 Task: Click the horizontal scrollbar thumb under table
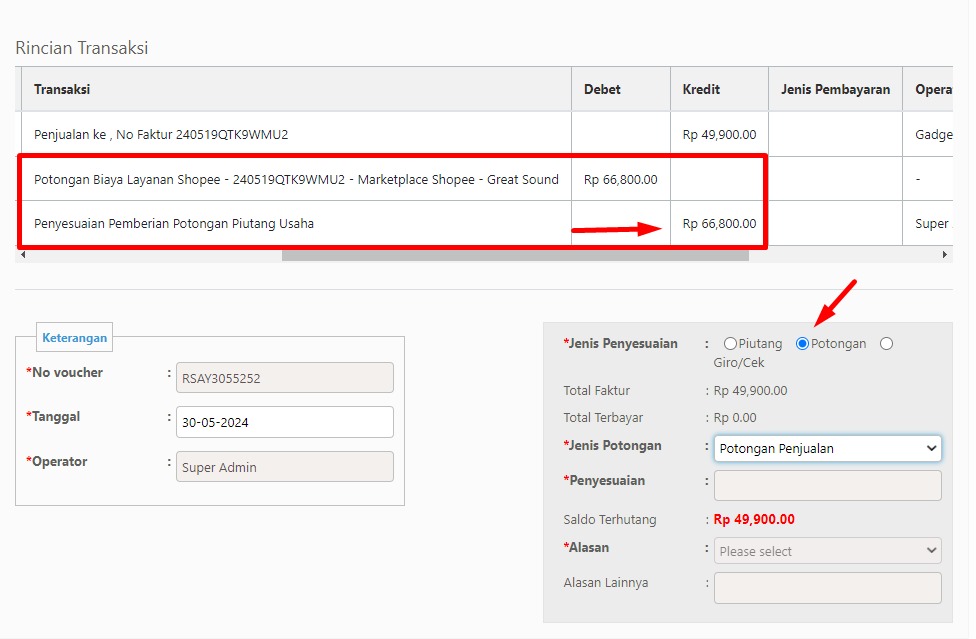[x=515, y=255]
